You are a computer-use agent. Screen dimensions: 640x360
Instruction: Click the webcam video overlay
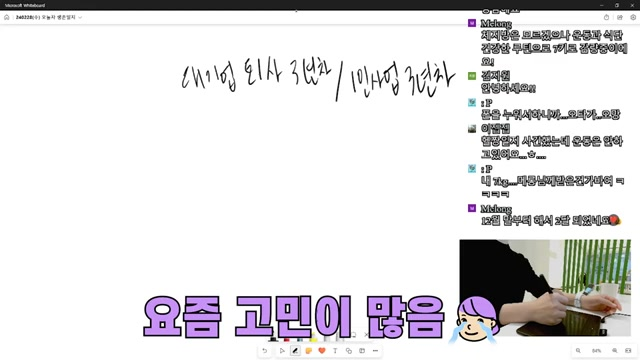tap(545, 288)
